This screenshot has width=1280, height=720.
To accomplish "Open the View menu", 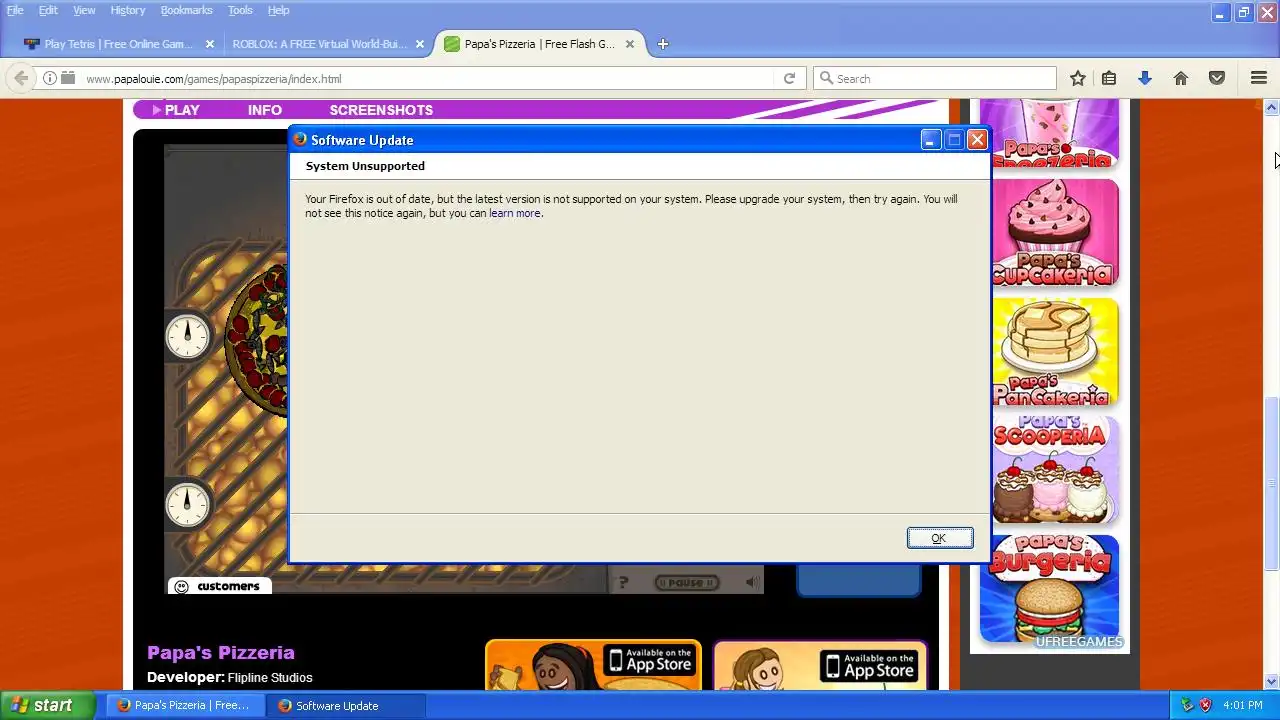I will point(84,10).
